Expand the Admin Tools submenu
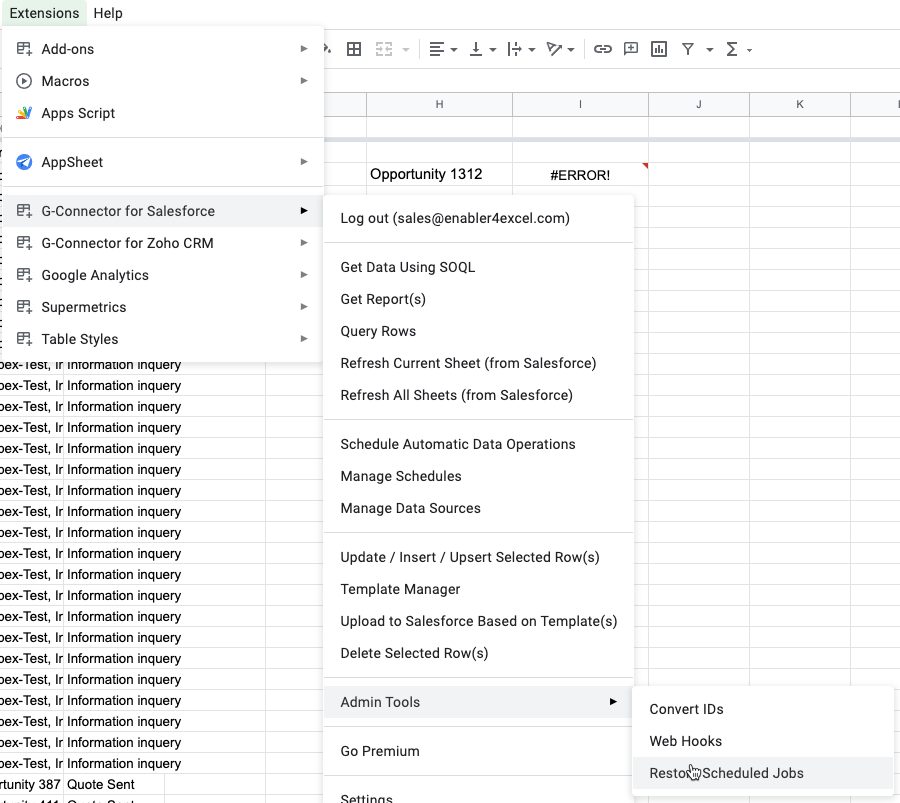The width and height of the screenshot is (900, 803). click(x=479, y=702)
